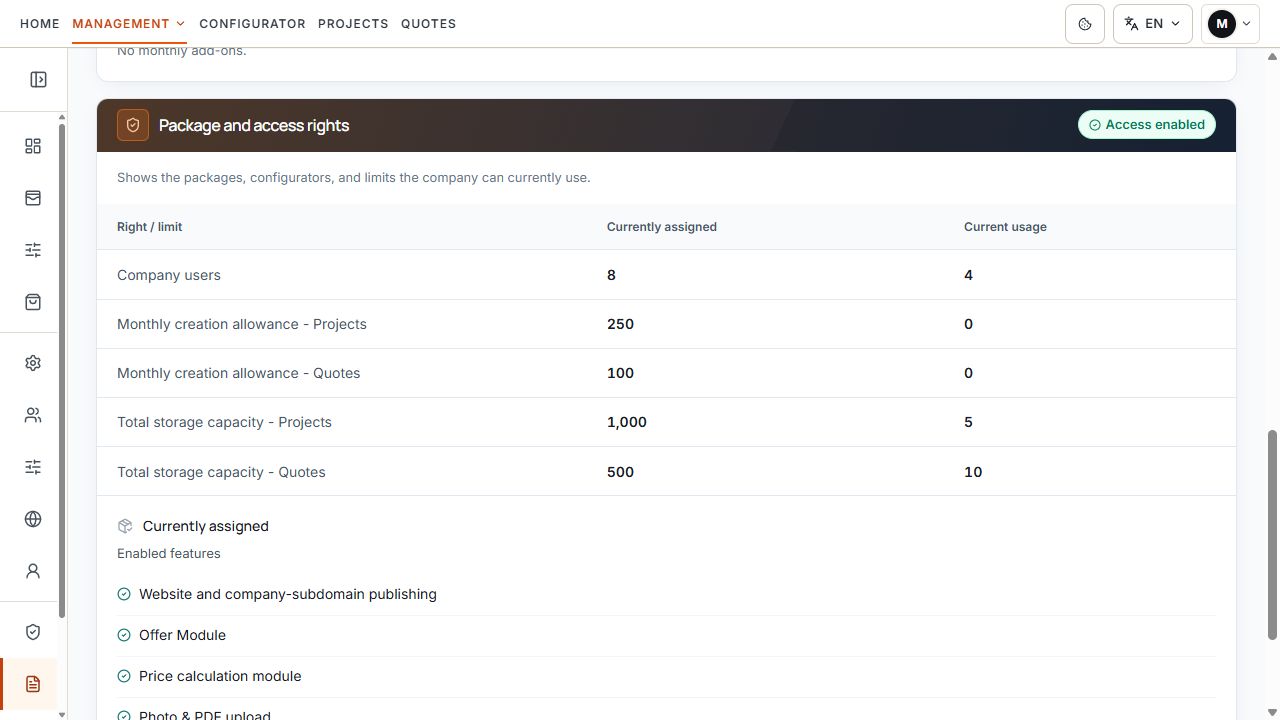This screenshot has width=1280, height=720.
Task: Click Total storage capacity - Projects label
Action: pos(224,422)
